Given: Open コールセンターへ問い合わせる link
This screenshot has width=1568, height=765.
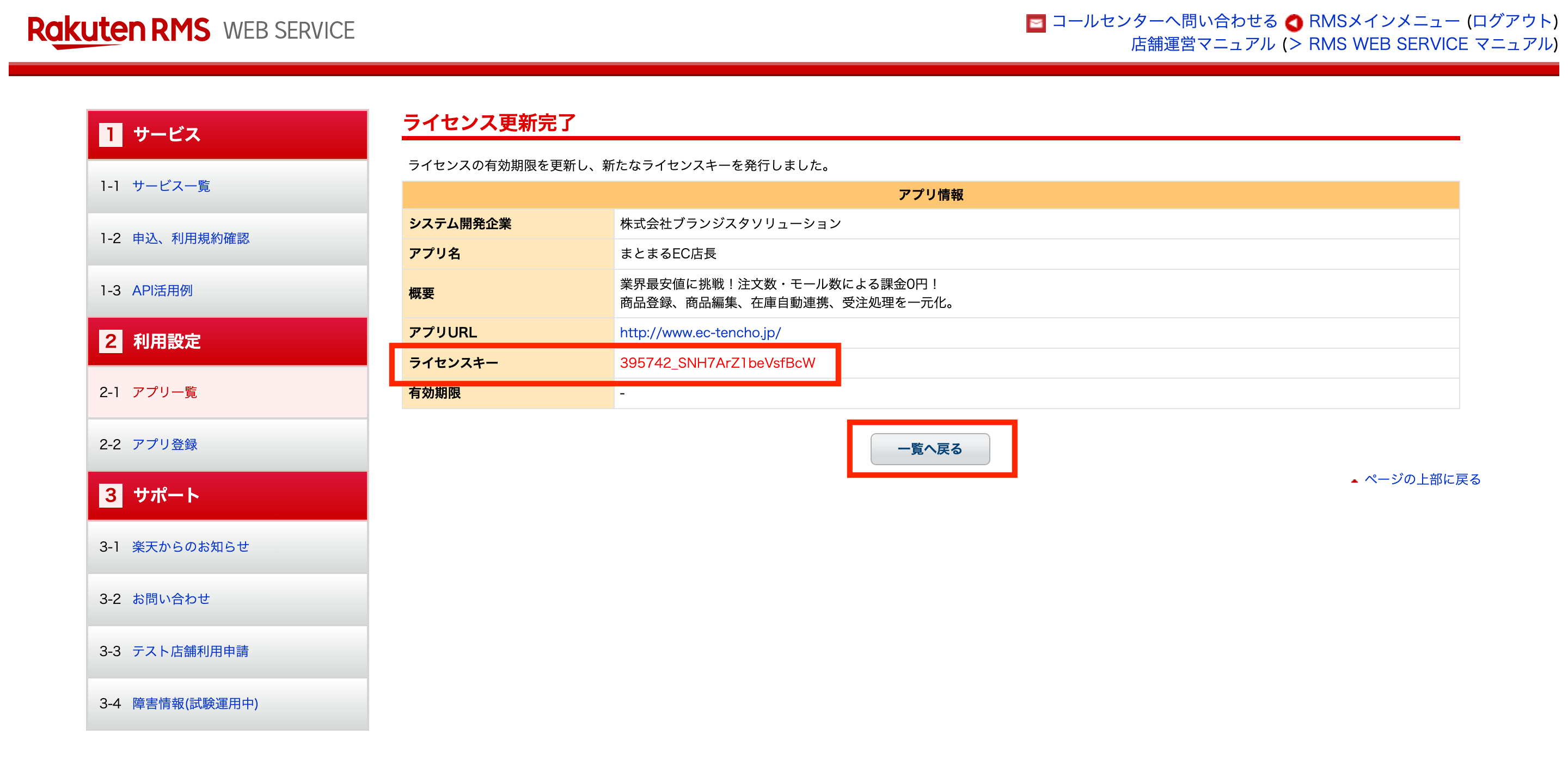Looking at the screenshot, I should pos(1165,21).
